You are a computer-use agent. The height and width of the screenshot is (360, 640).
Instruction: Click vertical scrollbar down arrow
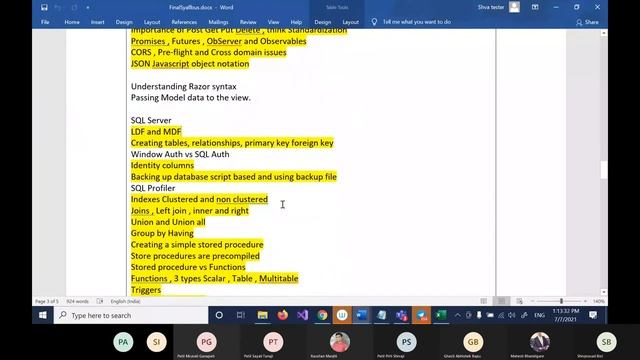tap(604, 292)
